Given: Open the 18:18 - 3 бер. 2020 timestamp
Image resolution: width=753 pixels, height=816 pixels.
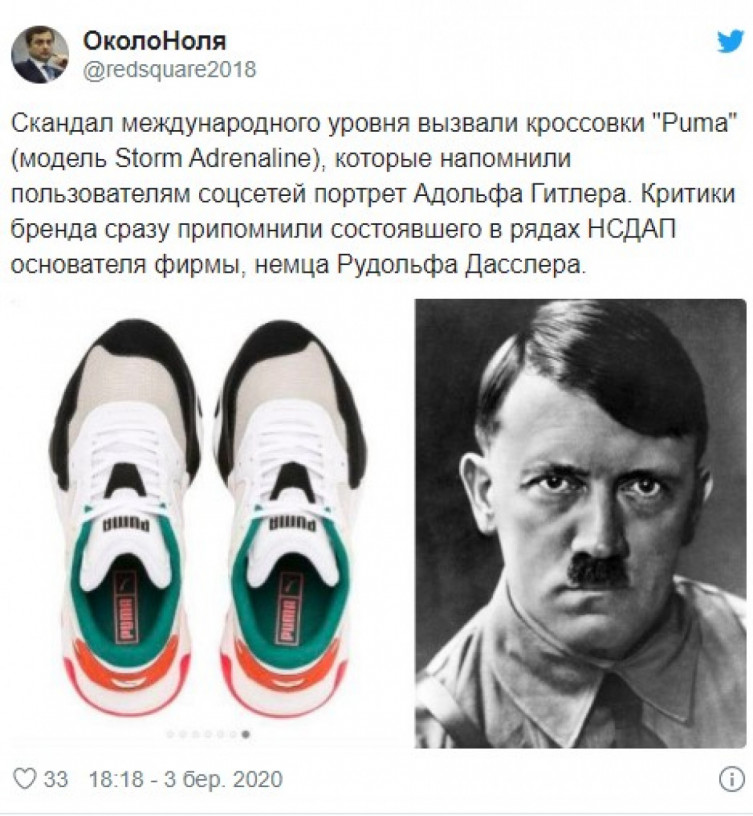Looking at the screenshot, I should click(186, 779).
